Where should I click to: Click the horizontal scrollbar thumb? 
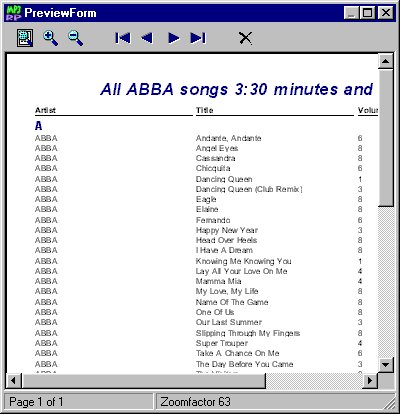point(144,380)
